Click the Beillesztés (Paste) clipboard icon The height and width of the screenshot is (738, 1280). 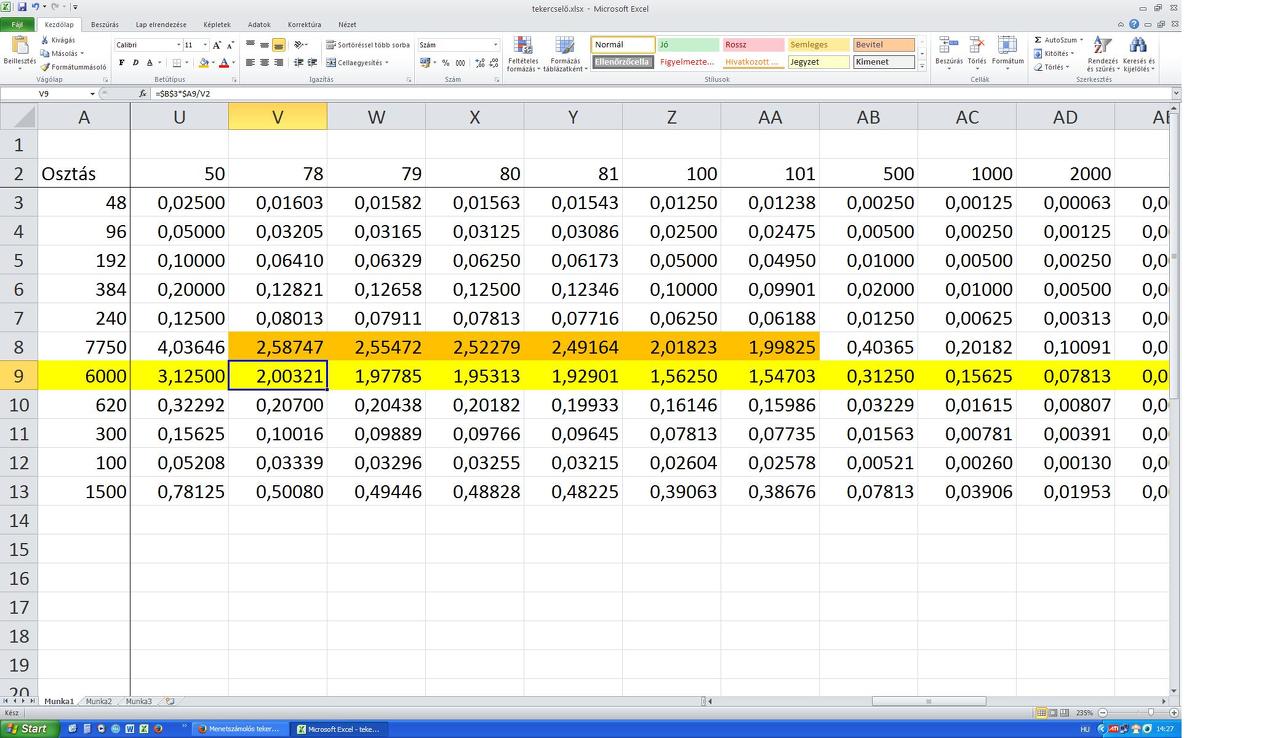[20, 45]
